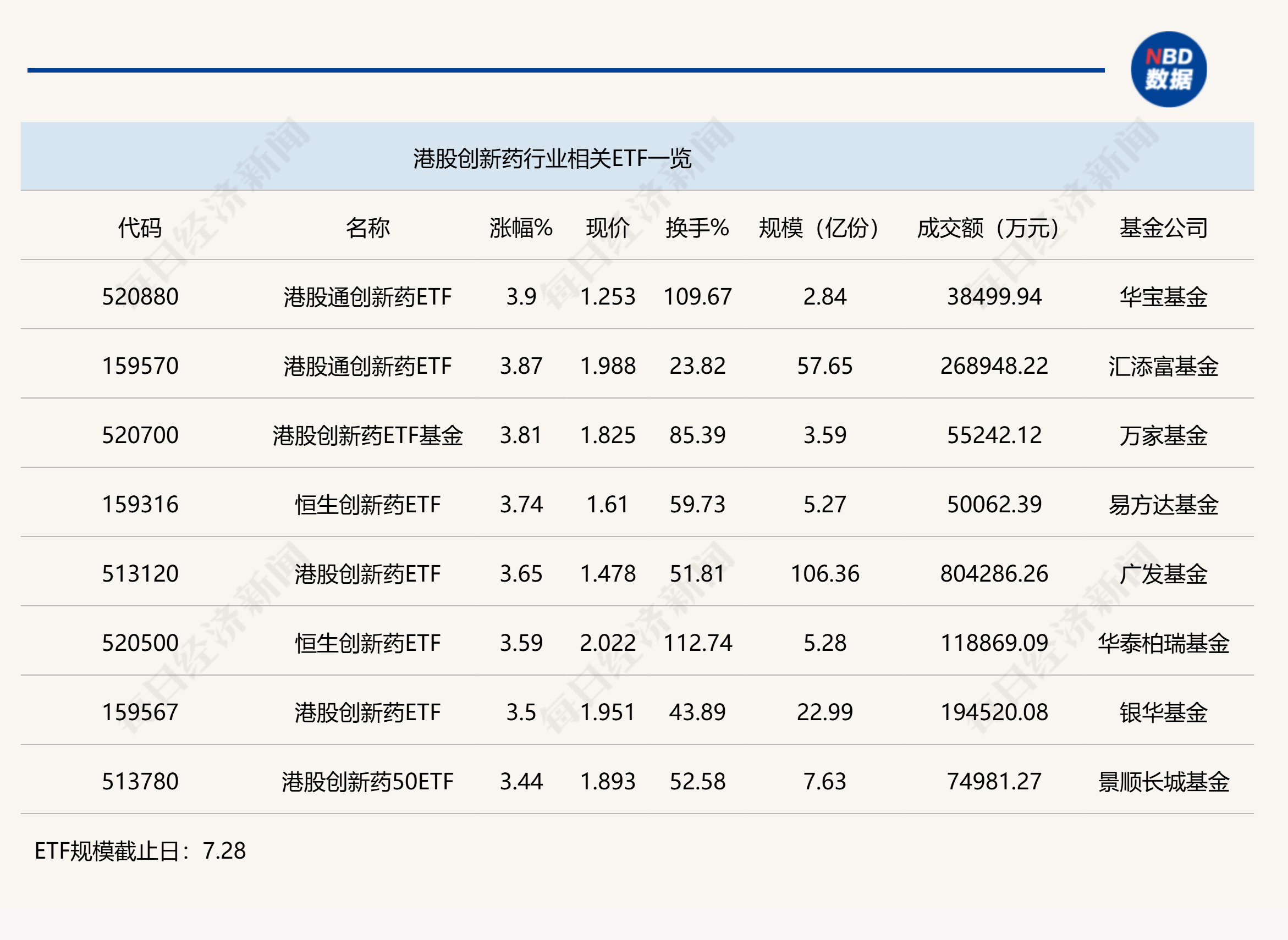The image size is (1288, 940).
Task: Click the NBD数据 round logo
Action: pyautogui.click(x=1169, y=69)
